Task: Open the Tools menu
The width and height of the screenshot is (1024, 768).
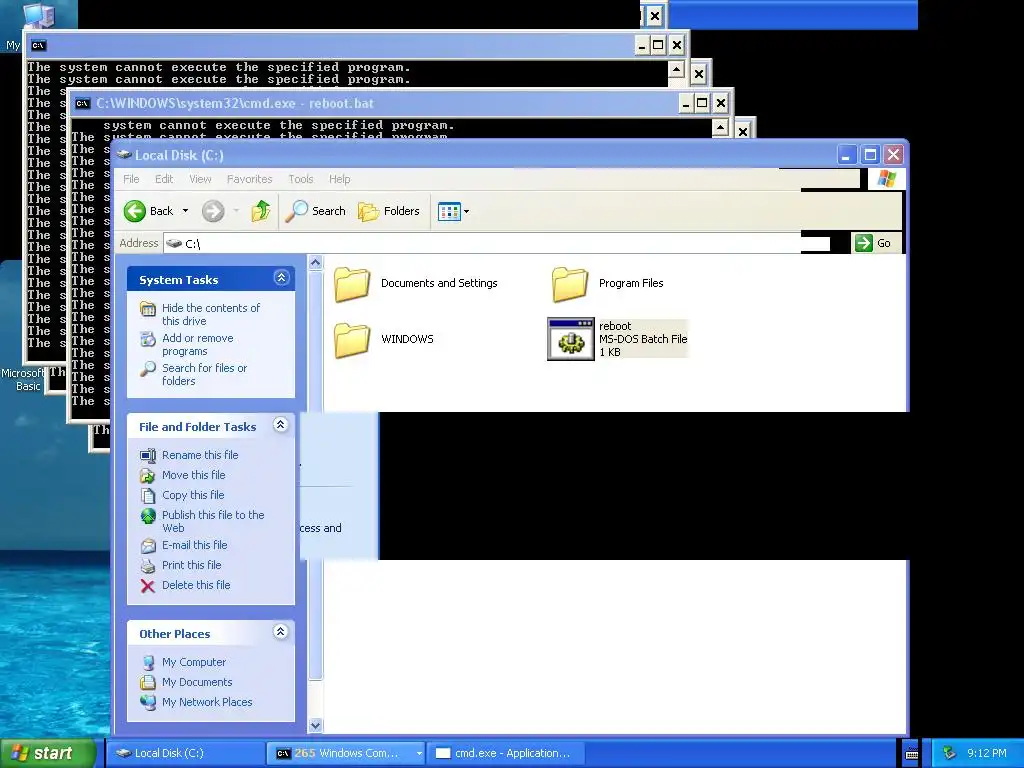Action: 301,179
